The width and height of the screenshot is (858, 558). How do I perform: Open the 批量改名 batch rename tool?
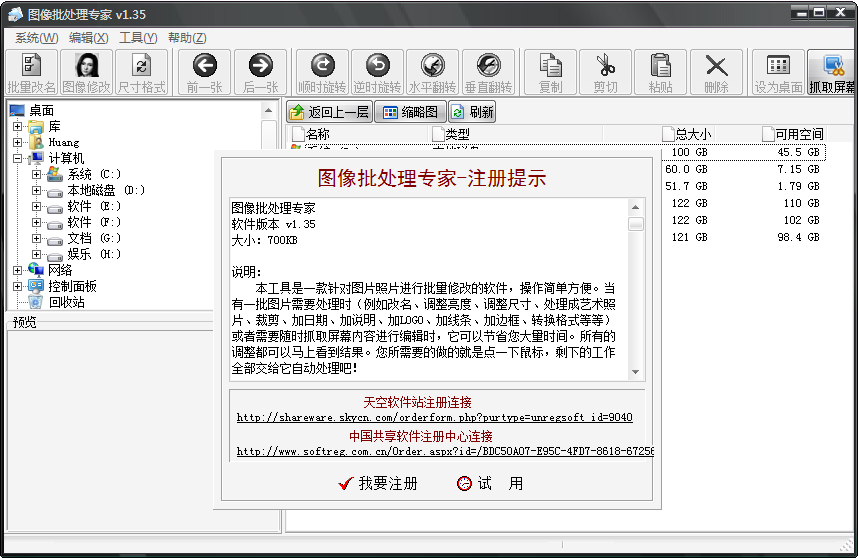coord(31,72)
